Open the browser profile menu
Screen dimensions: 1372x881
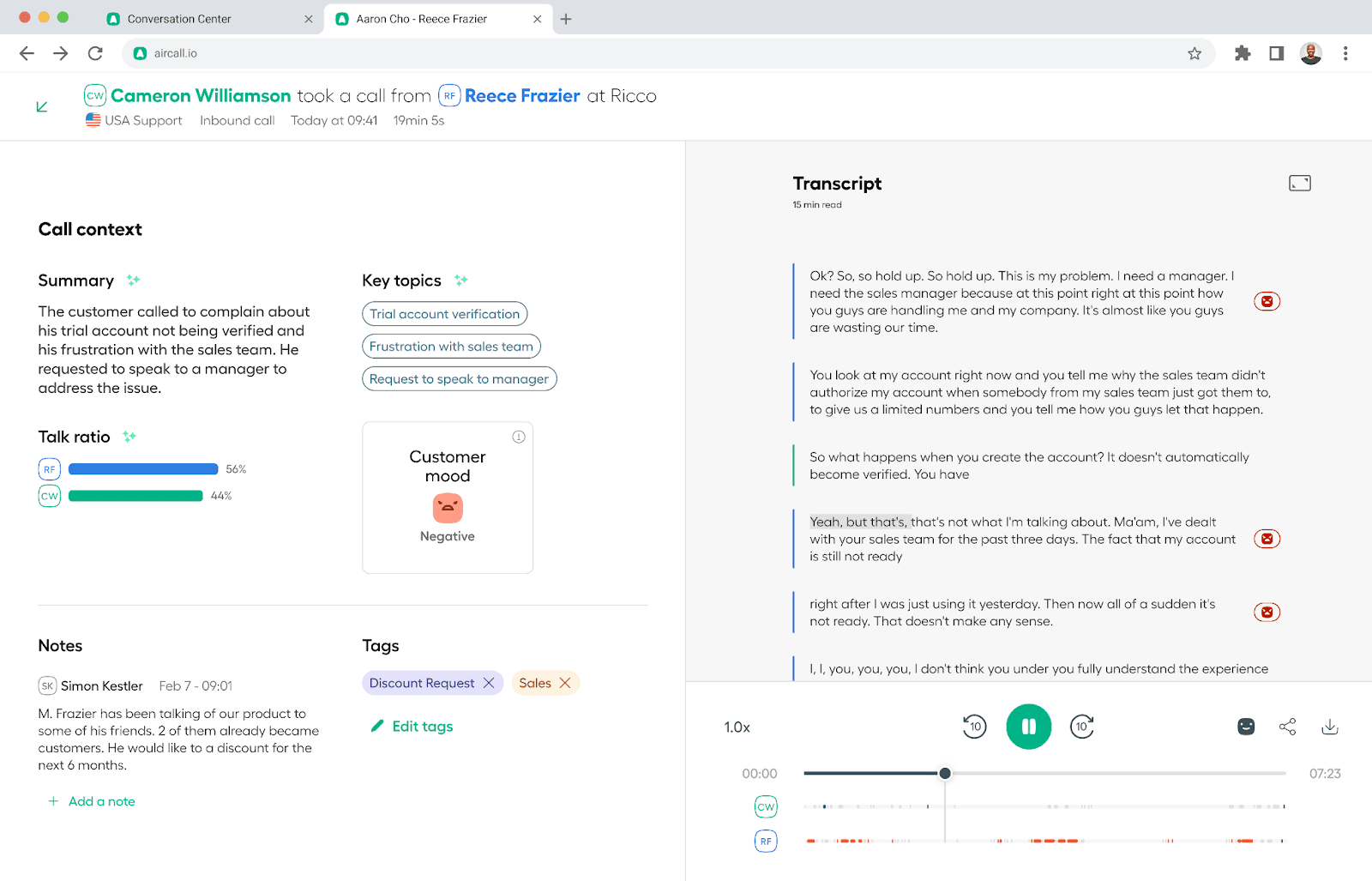1310,53
